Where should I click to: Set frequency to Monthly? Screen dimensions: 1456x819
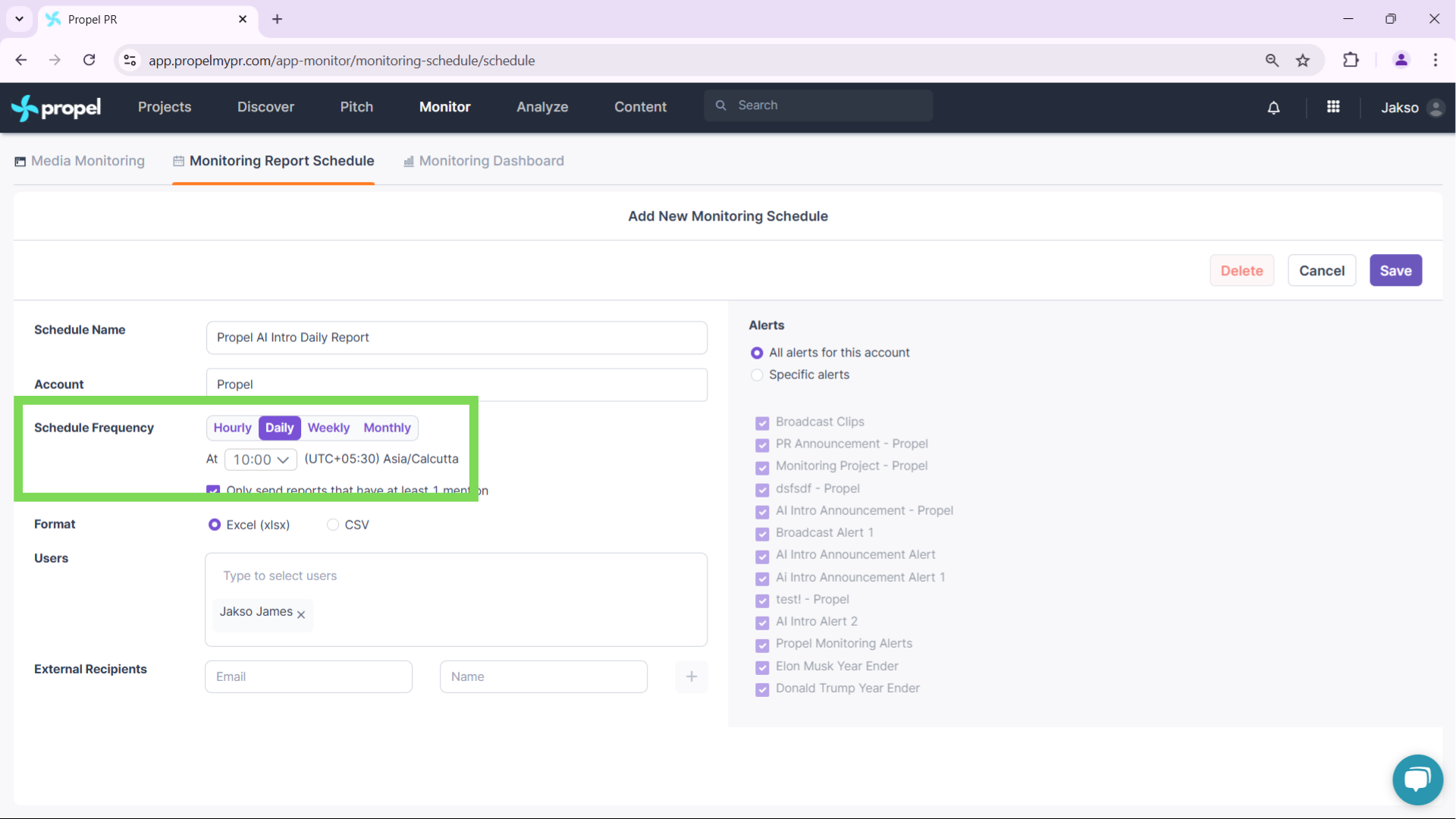[x=387, y=428]
